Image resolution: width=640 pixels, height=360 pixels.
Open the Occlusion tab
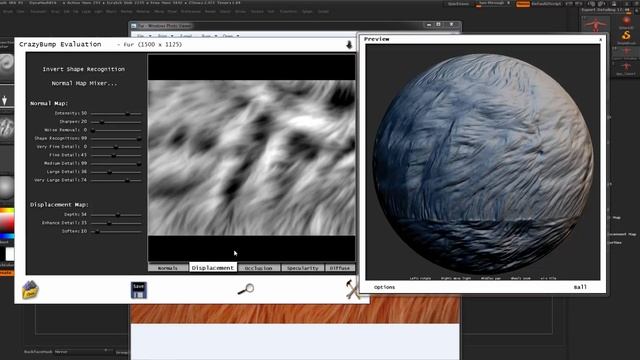point(259,268)
